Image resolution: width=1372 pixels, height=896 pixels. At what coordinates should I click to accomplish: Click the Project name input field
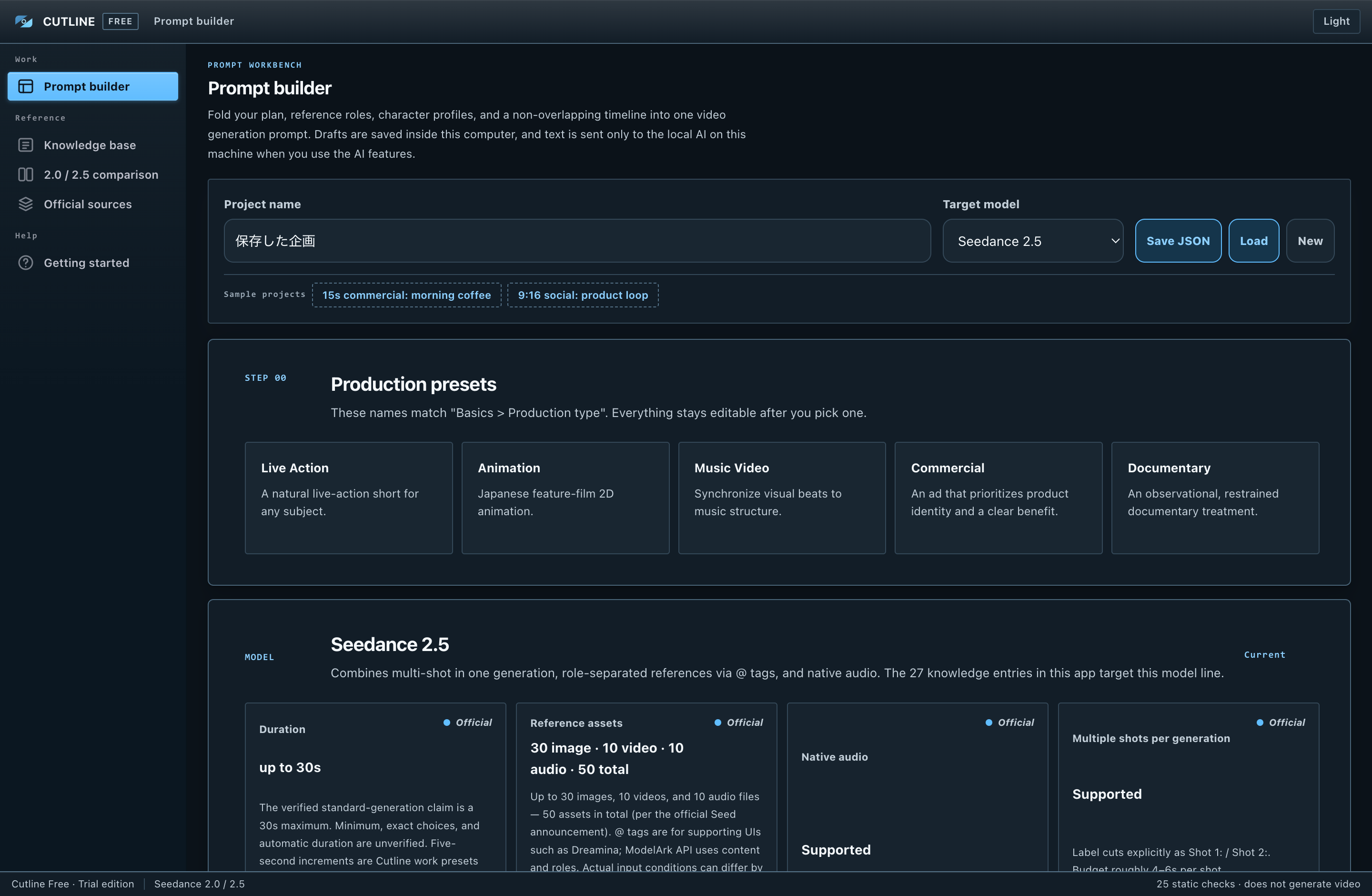click(x=577, y=241)
